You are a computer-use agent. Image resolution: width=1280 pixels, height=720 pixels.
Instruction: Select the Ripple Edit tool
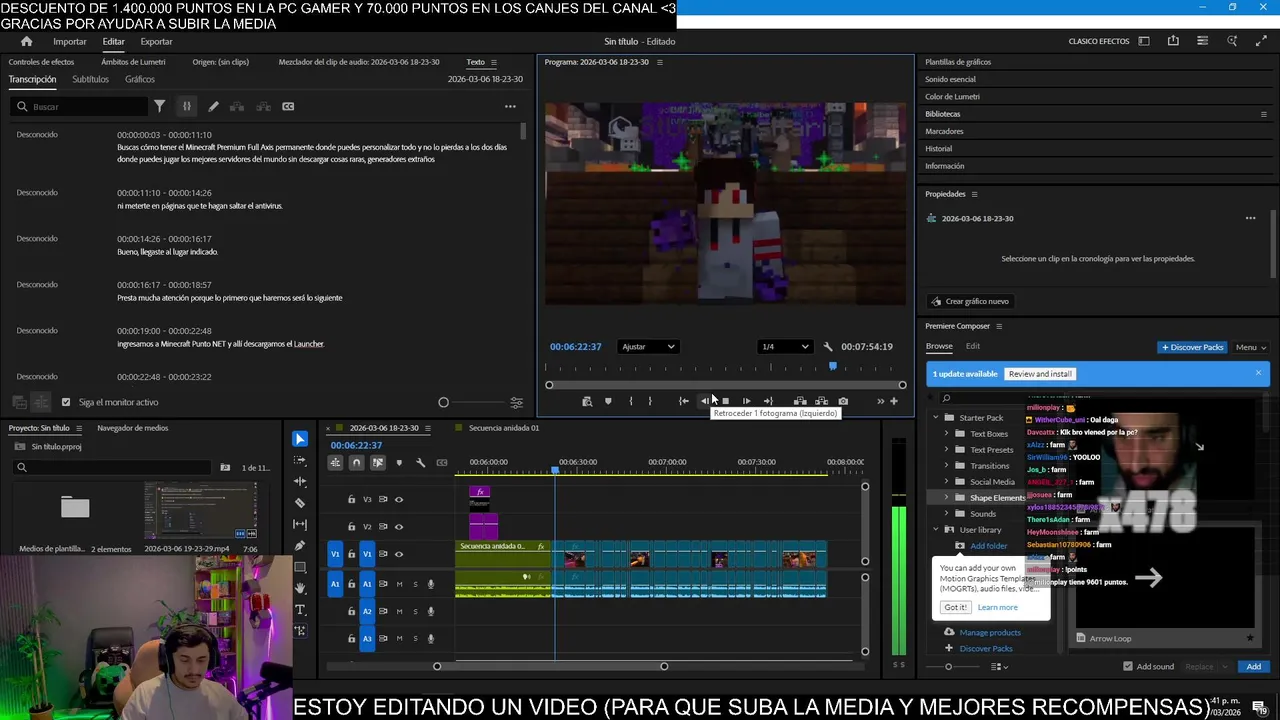300,481
